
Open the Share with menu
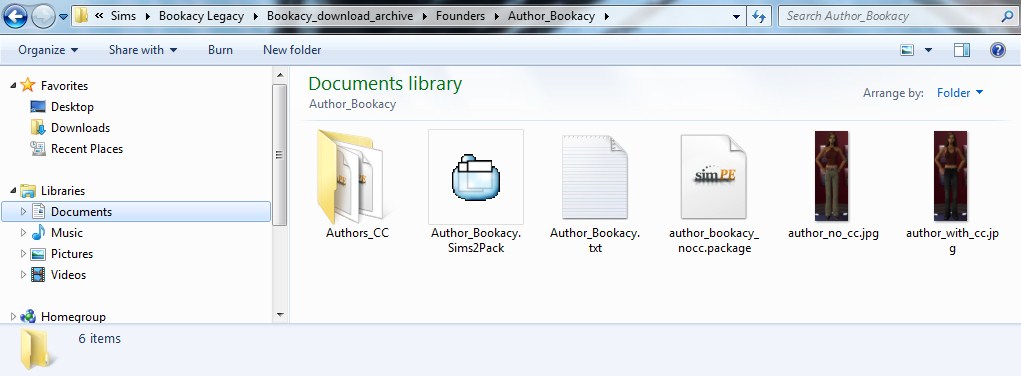pos(143,50)
